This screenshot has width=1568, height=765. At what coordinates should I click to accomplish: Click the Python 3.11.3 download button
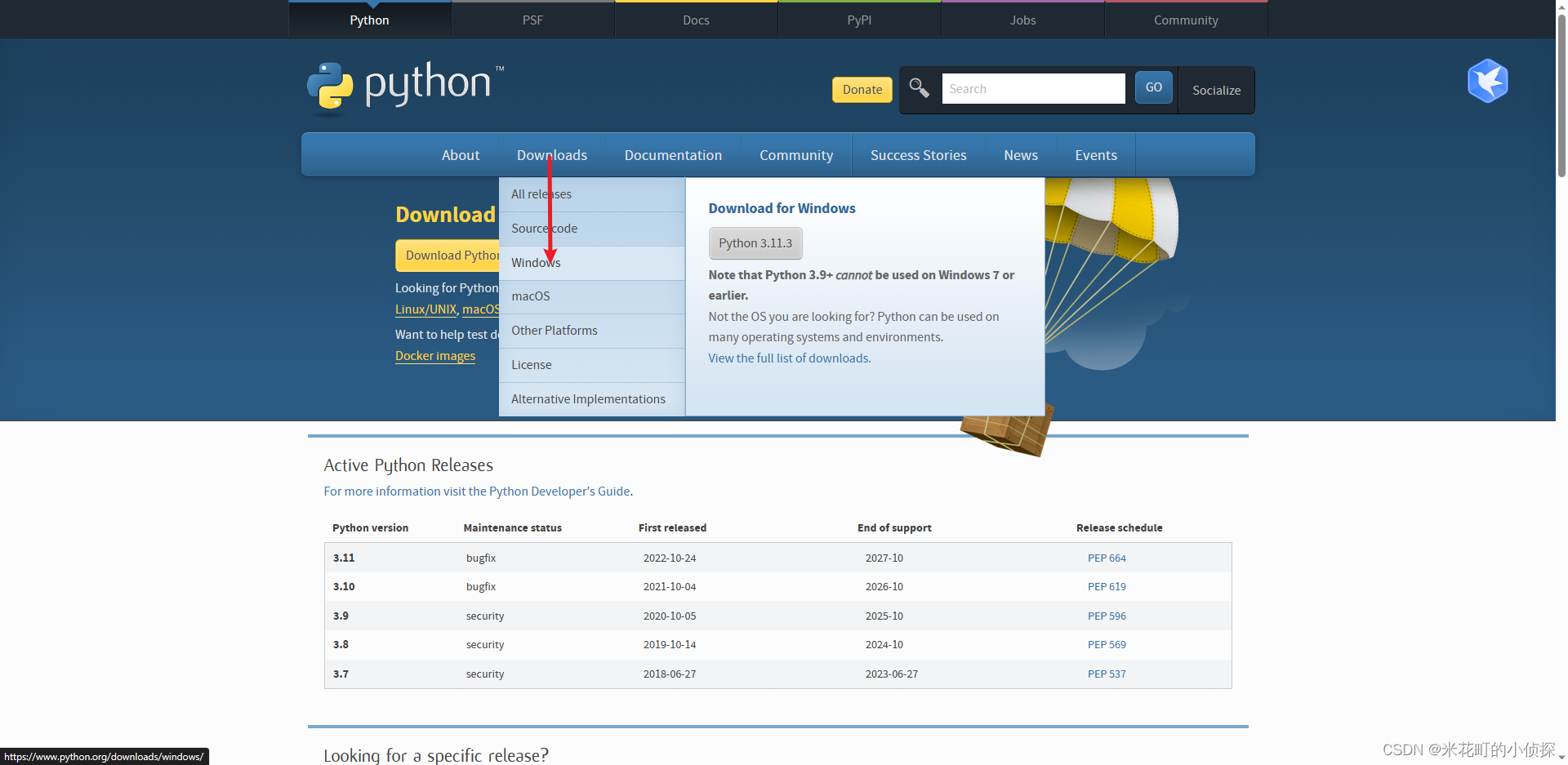coord(755,243)
